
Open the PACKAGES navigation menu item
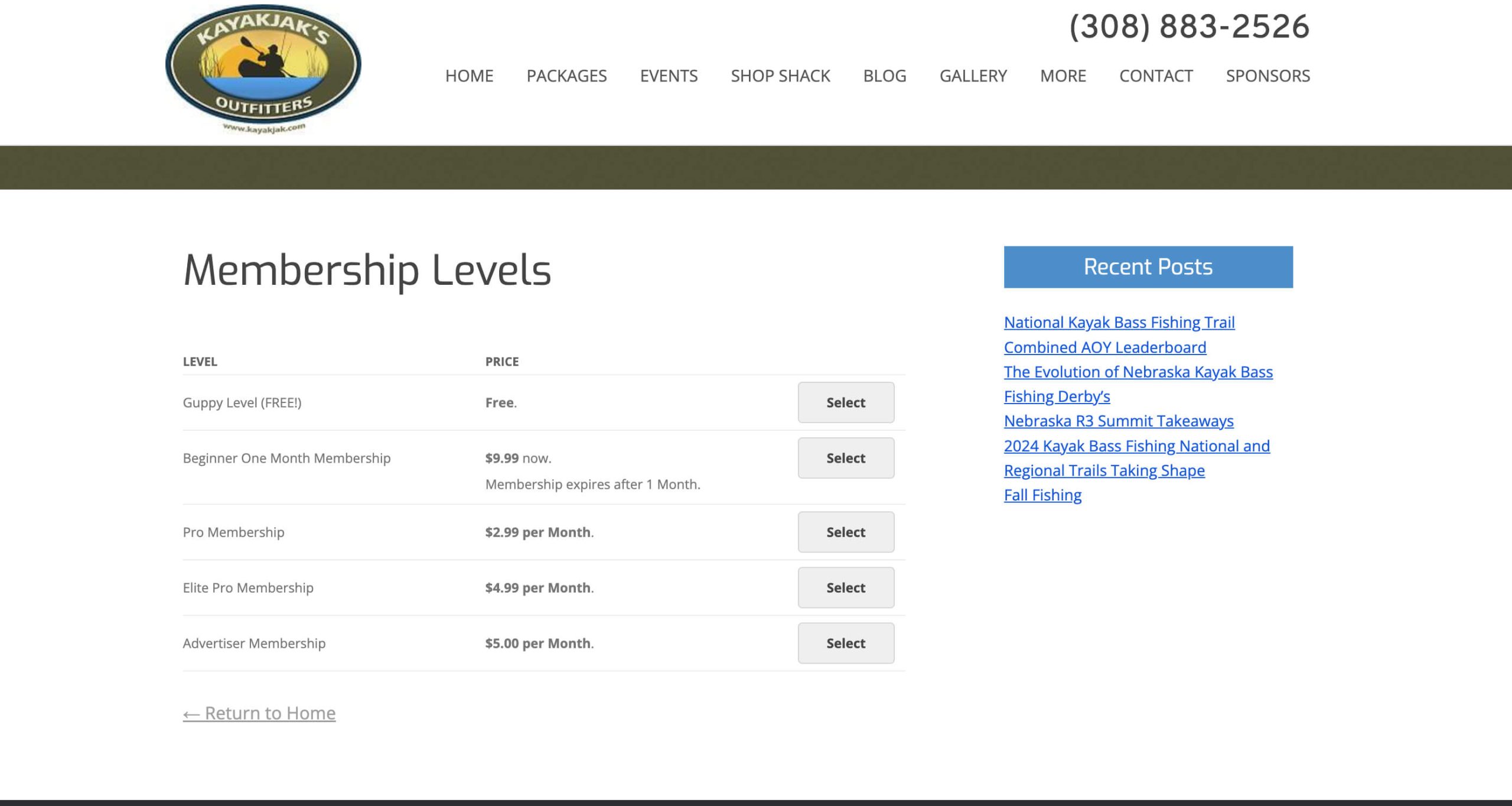[x=566, y=75]
